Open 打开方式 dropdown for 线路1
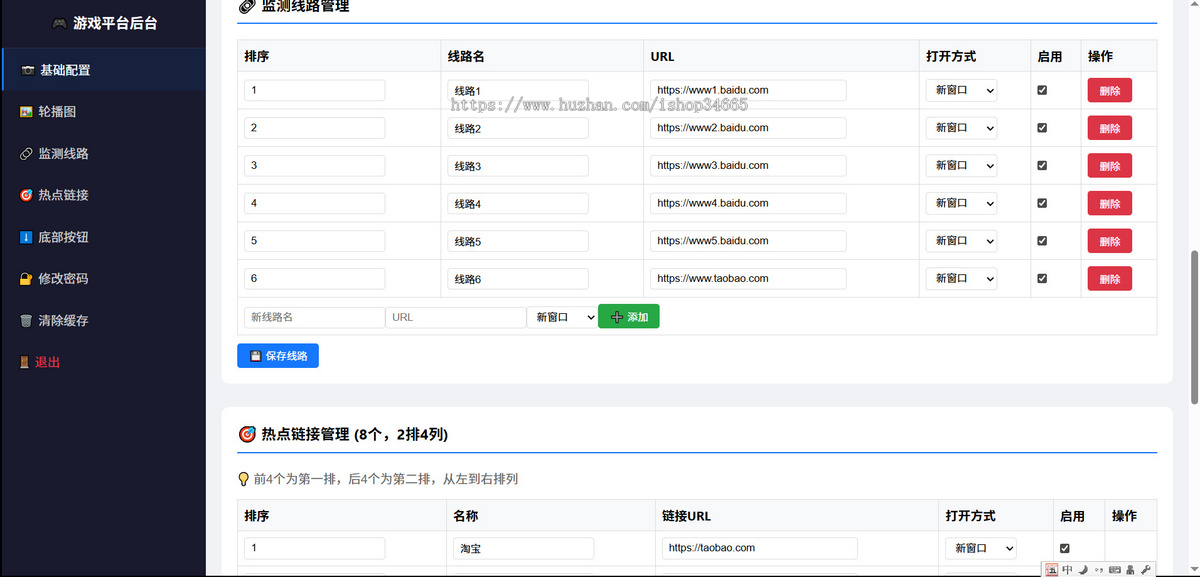 (961, 90)
